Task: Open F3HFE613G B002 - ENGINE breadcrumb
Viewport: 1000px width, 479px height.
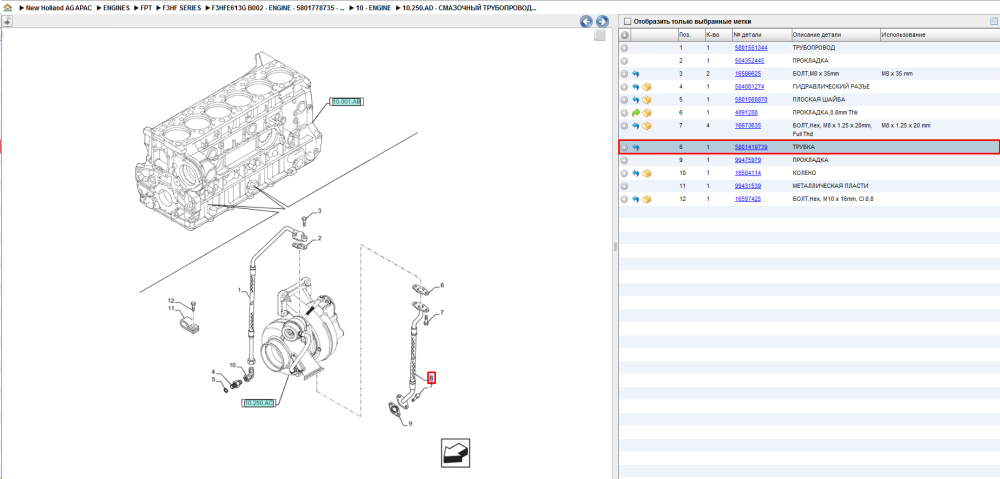Action: pos(278,8)
